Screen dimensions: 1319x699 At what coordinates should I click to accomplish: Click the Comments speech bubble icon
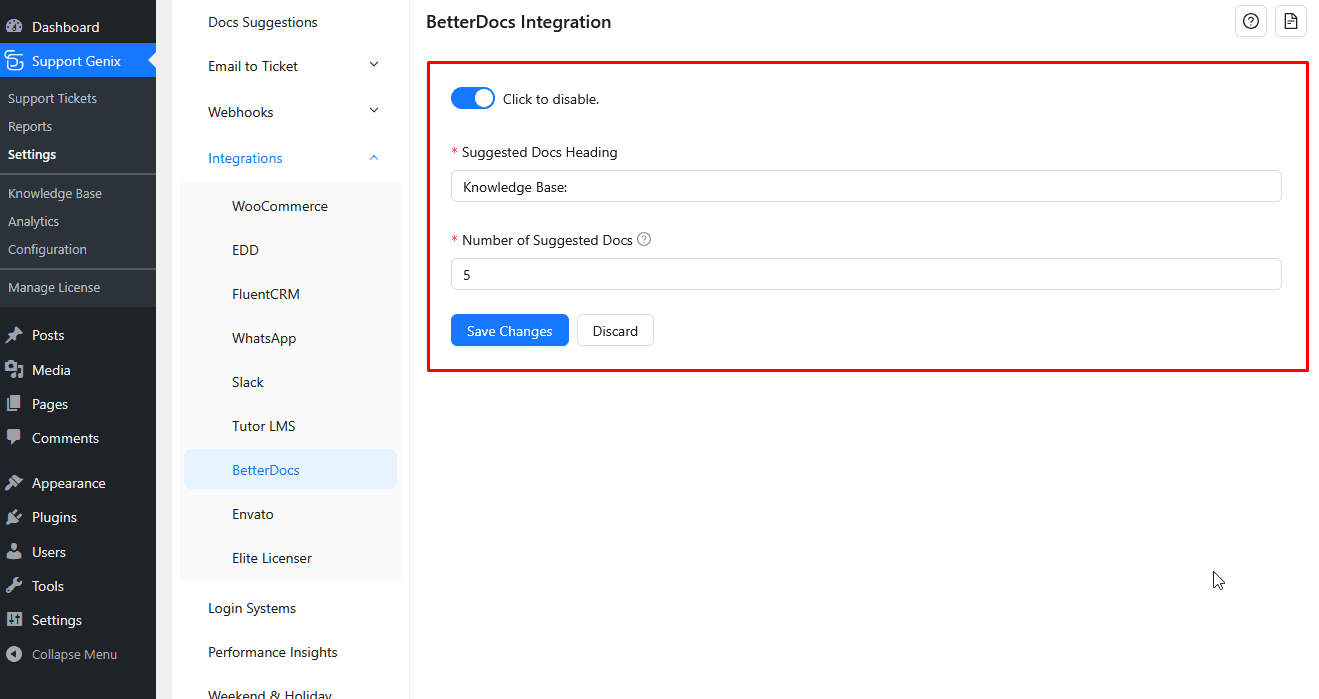[14, 438]
